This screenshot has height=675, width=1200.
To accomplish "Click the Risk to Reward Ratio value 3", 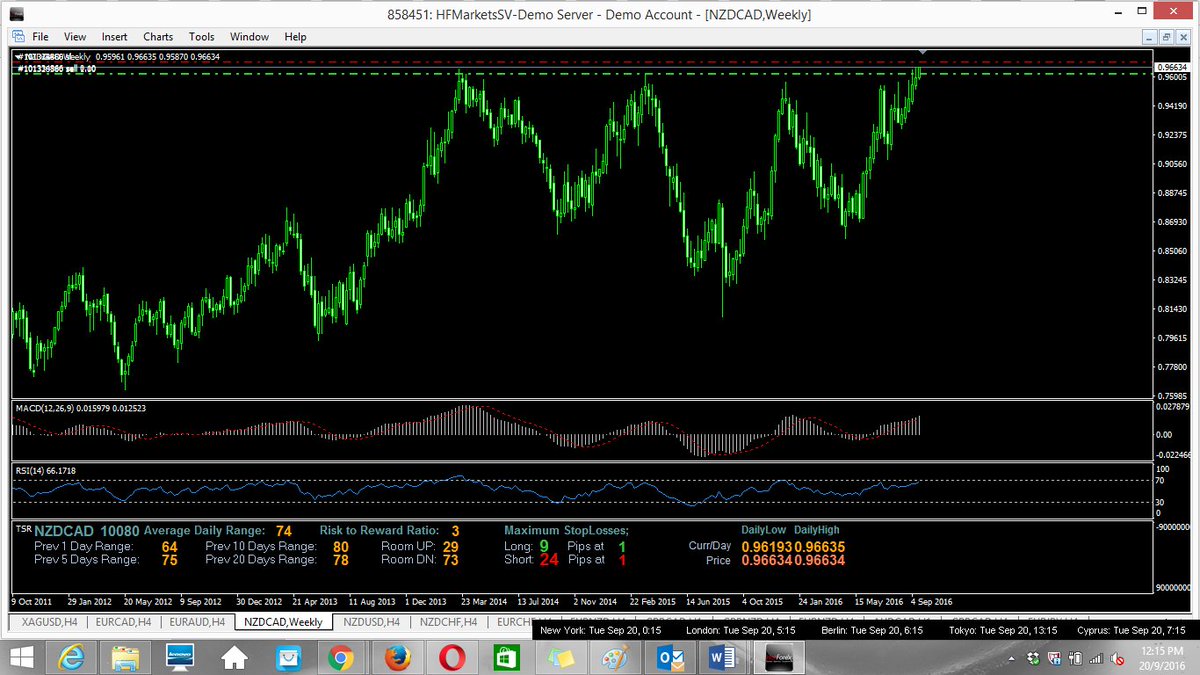I will 455,531.
